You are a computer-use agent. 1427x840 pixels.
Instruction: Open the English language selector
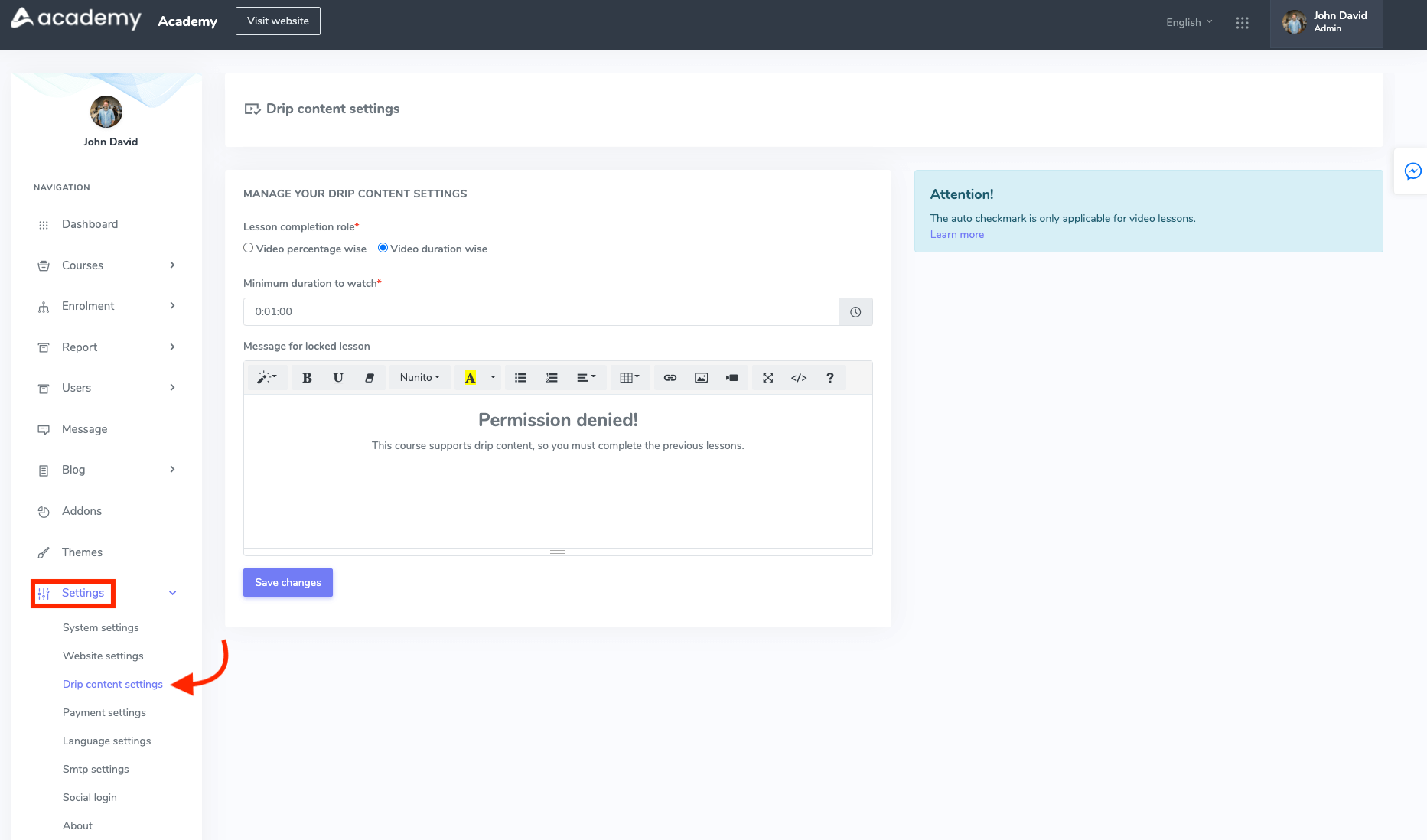click(1187, 22)
